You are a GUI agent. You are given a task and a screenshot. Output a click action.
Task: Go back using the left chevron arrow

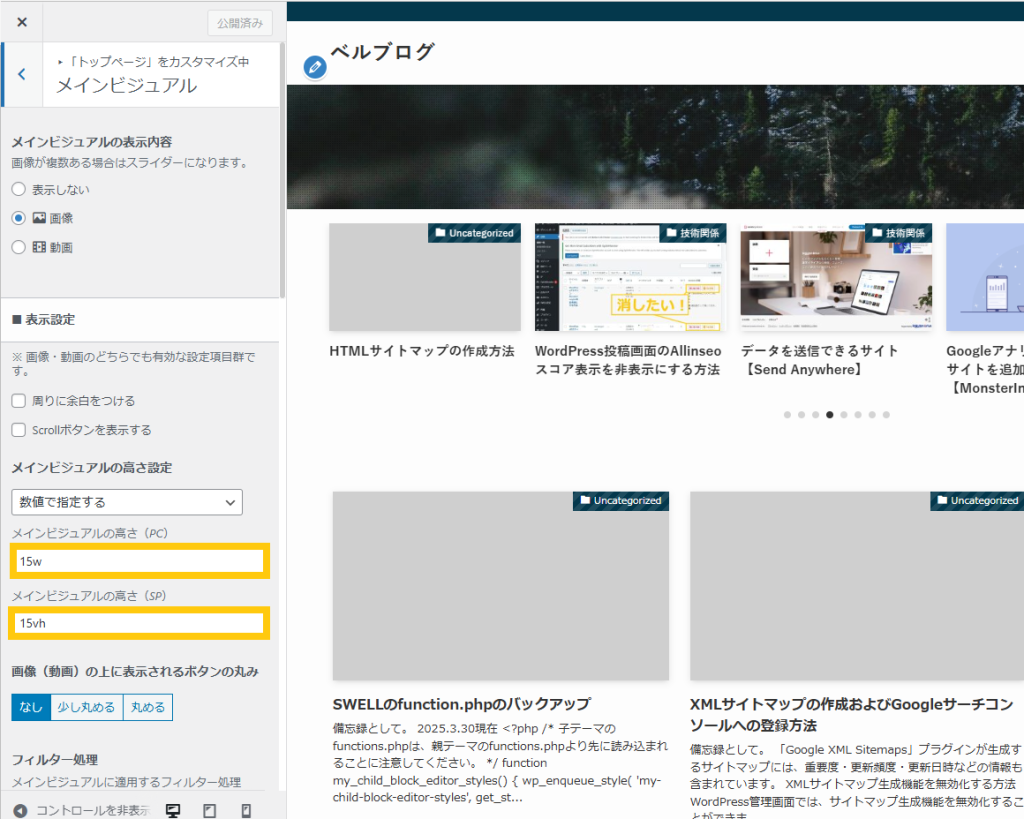pos(22,74)
